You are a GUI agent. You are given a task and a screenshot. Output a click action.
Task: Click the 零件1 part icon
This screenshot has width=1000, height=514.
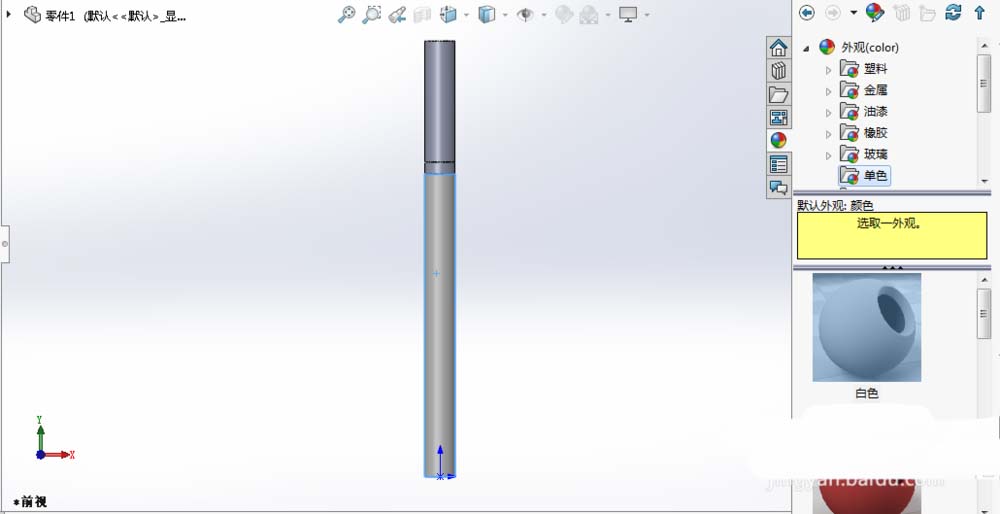[32, 15]
